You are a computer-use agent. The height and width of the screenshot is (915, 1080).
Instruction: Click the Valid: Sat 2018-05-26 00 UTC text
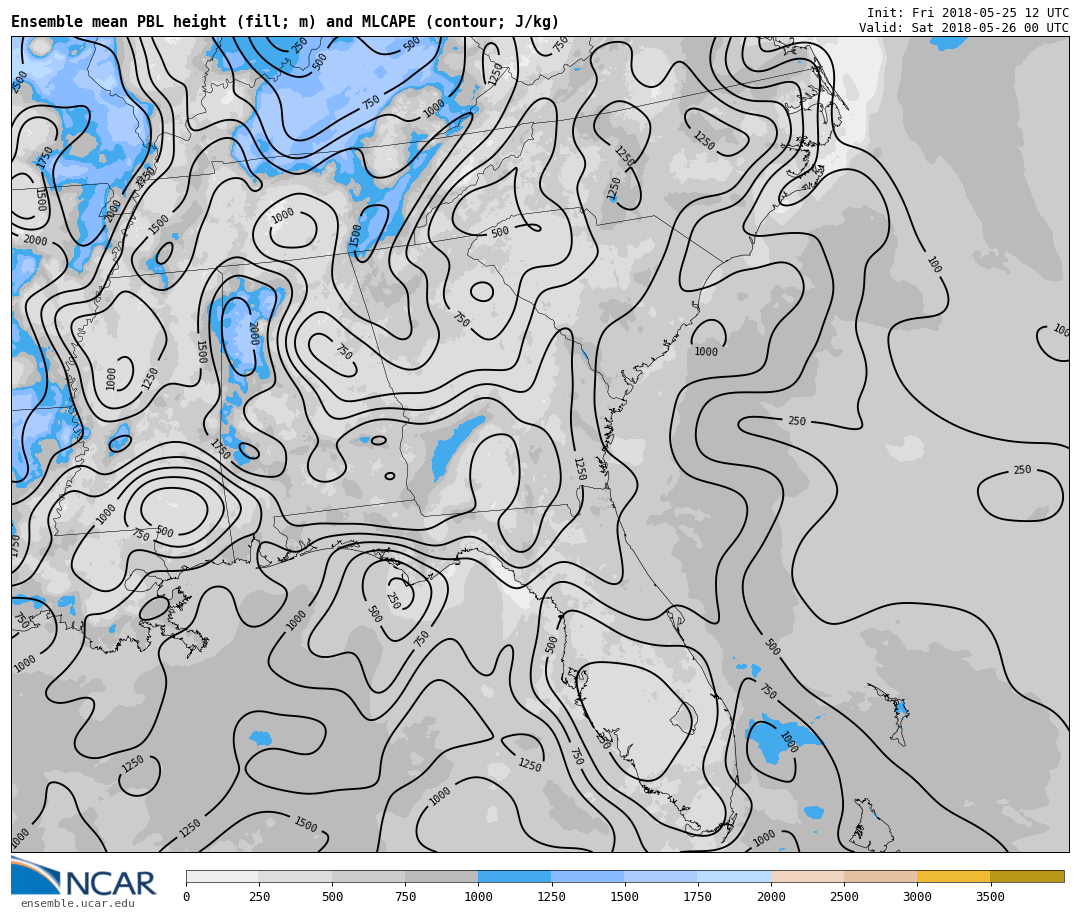964,28
